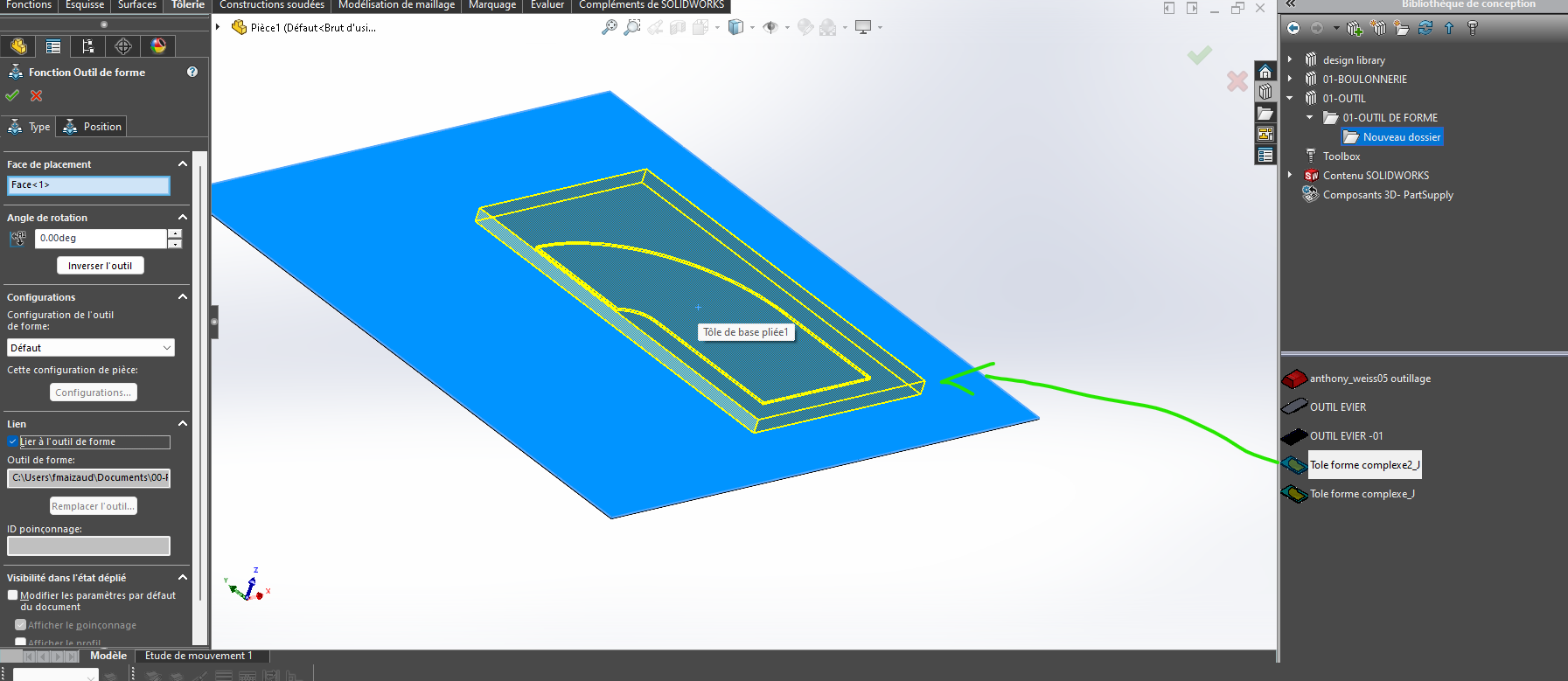The height and width of the screenshot is (681, 1568).
Task: Select the 'OUTIL EVIER -01' library thumbnail
Action: coord(1294,436)
